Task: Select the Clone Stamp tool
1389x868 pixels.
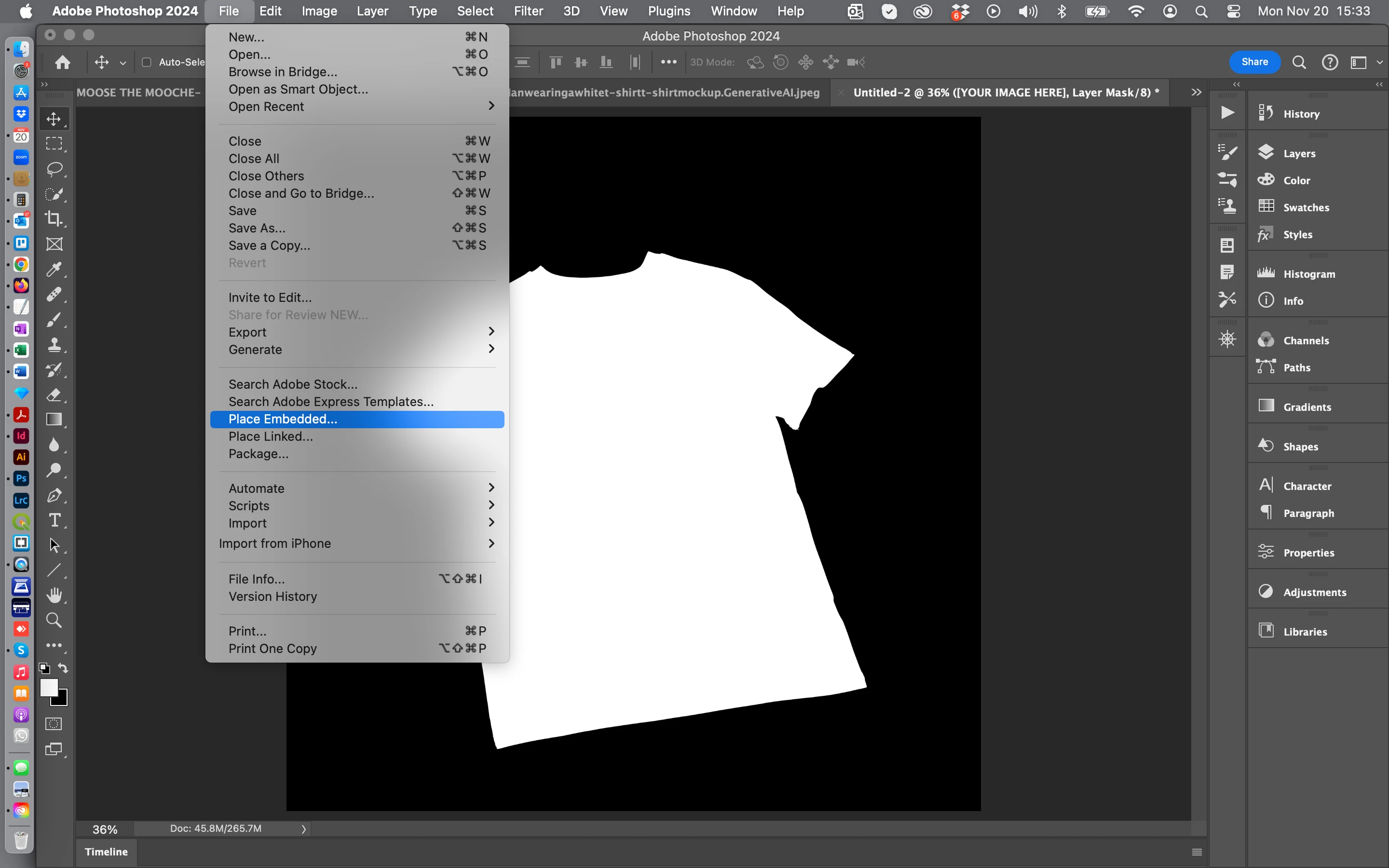Action: coord(54,344)
